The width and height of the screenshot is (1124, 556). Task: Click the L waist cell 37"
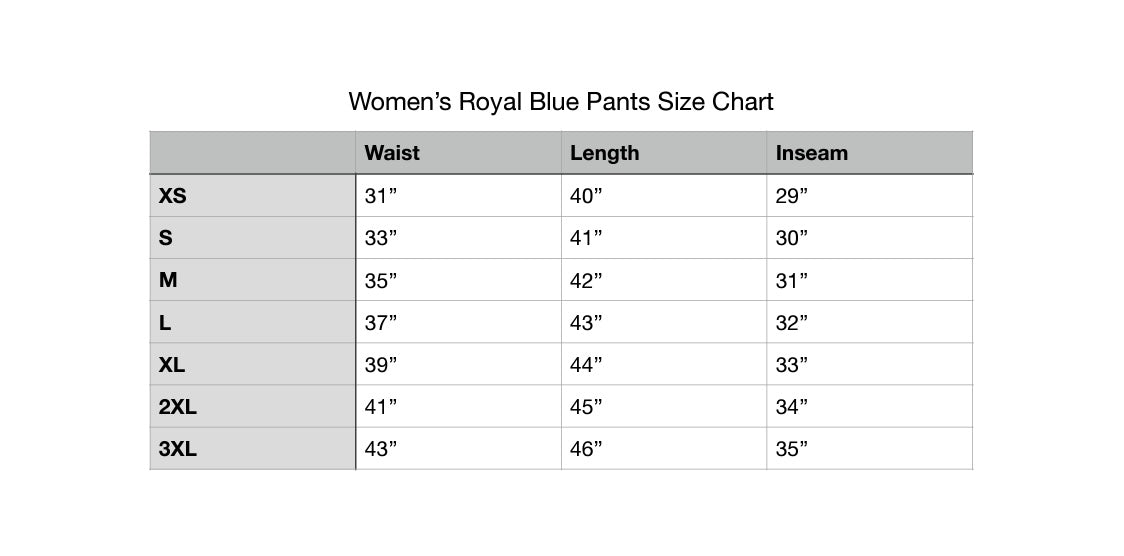[x=381, y=323]
